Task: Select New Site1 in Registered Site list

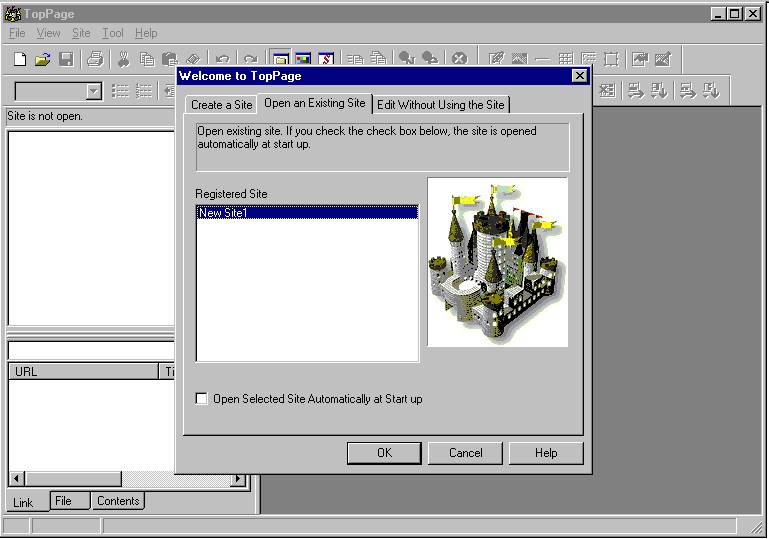Action: coord(307,212)
